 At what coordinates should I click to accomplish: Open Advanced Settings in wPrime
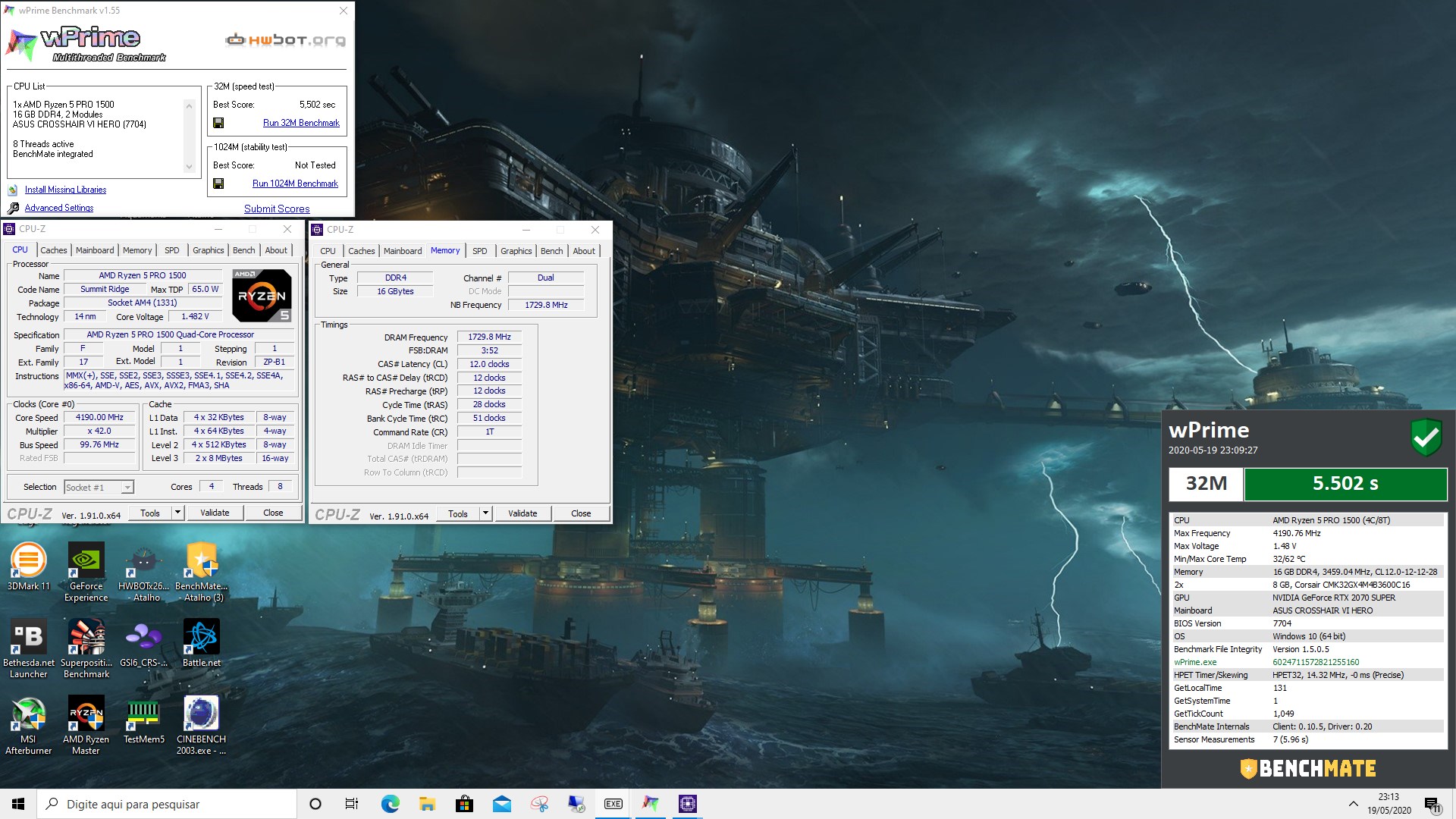pyautogui.click(x=59, y=208)
